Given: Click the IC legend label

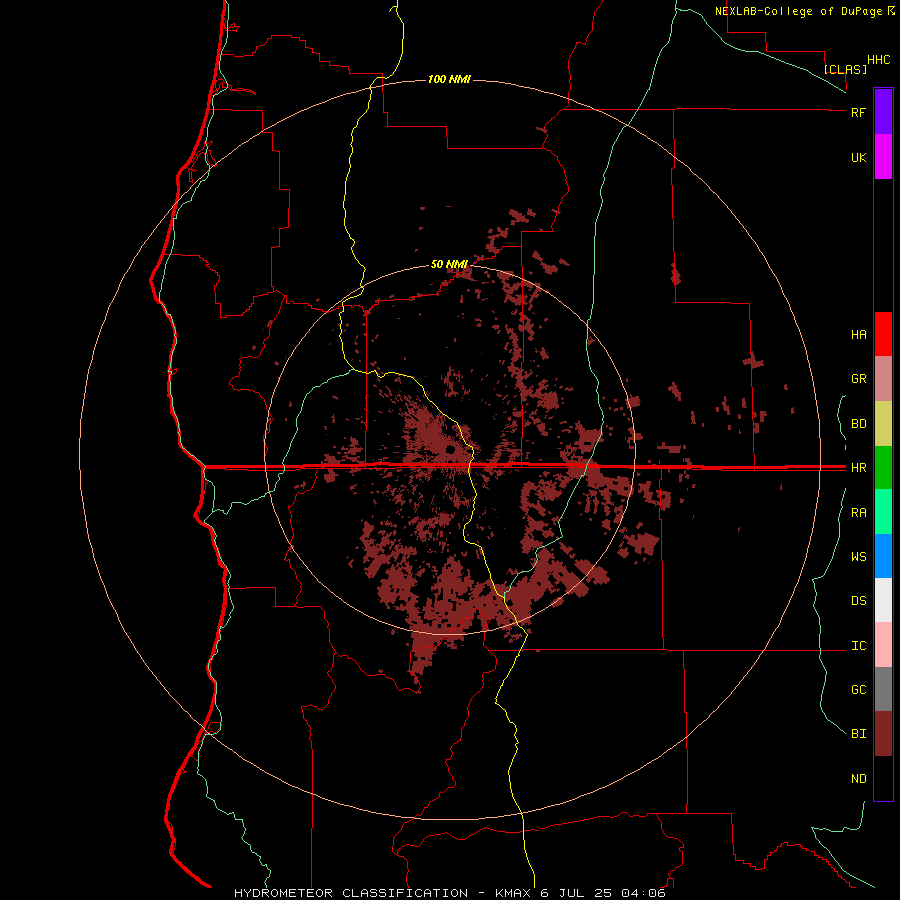Looking at the screenshot, I should pyautogui.click(x=858, y=646).
